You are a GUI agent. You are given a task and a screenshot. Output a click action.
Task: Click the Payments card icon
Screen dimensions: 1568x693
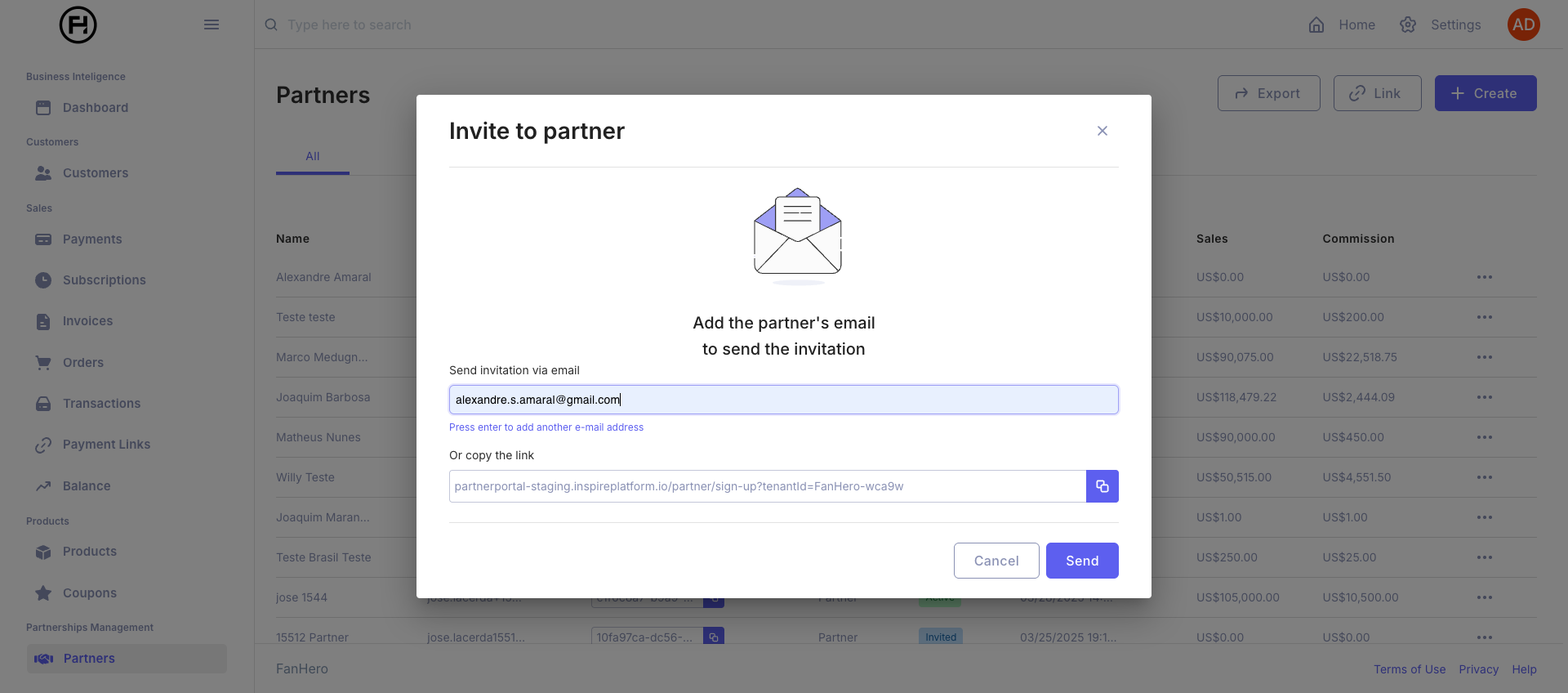43,239
